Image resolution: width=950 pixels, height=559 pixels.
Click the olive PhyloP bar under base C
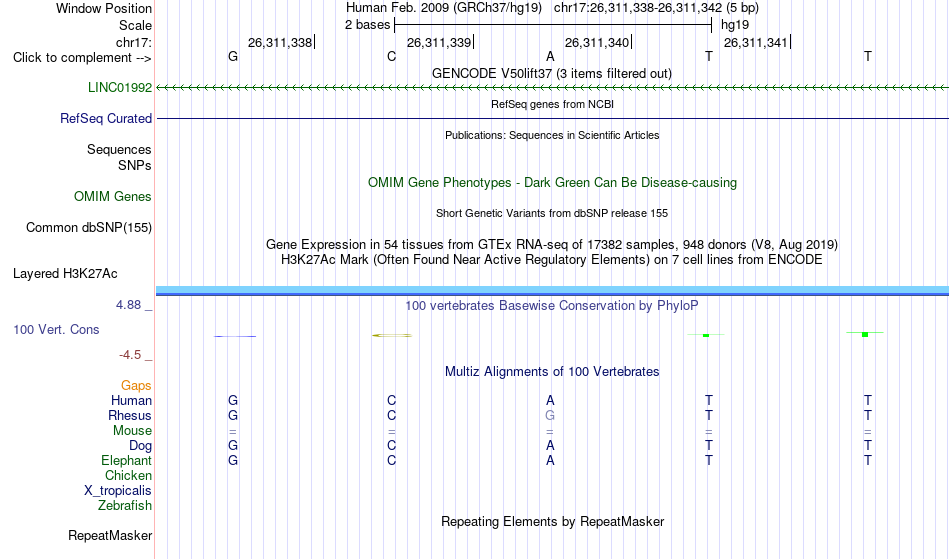[x=392, y=335]
